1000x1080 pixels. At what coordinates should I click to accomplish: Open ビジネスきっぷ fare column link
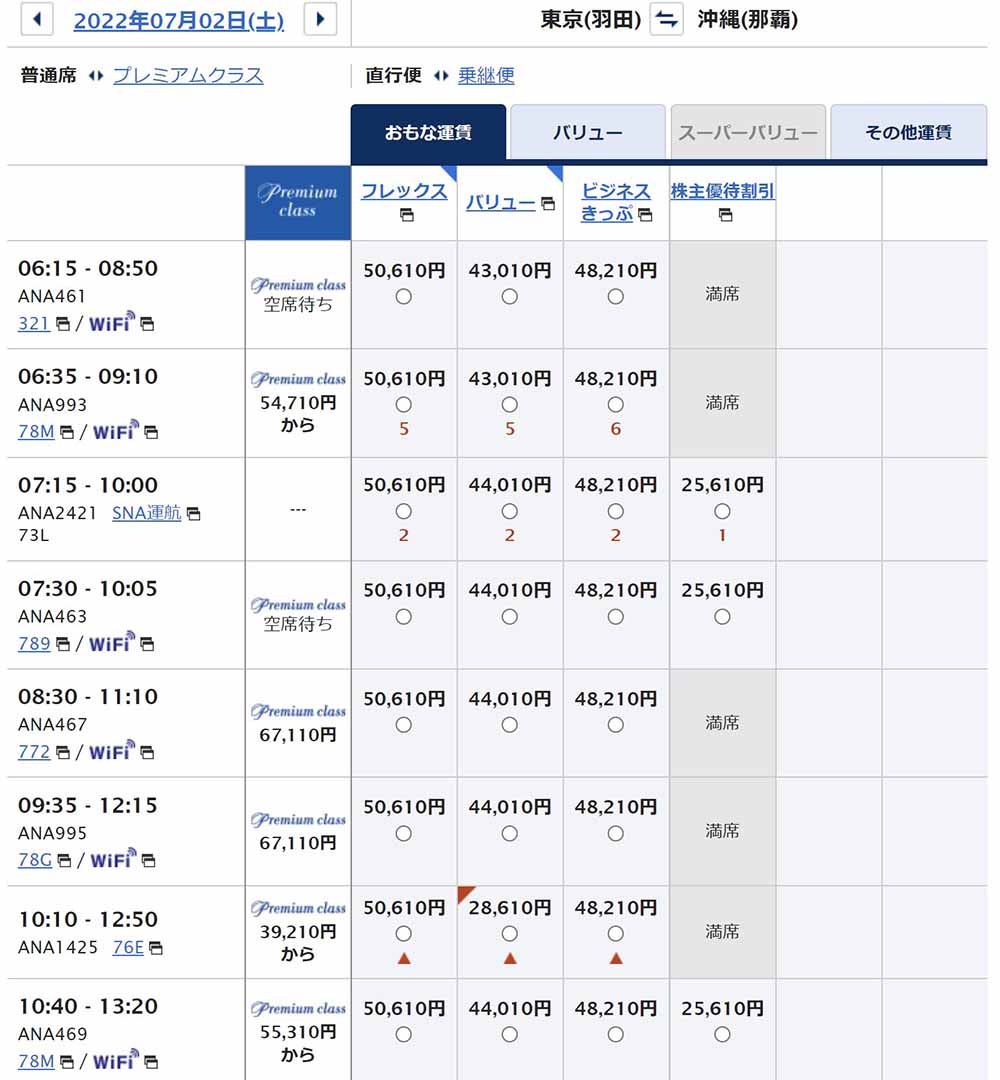click(615, 202)
